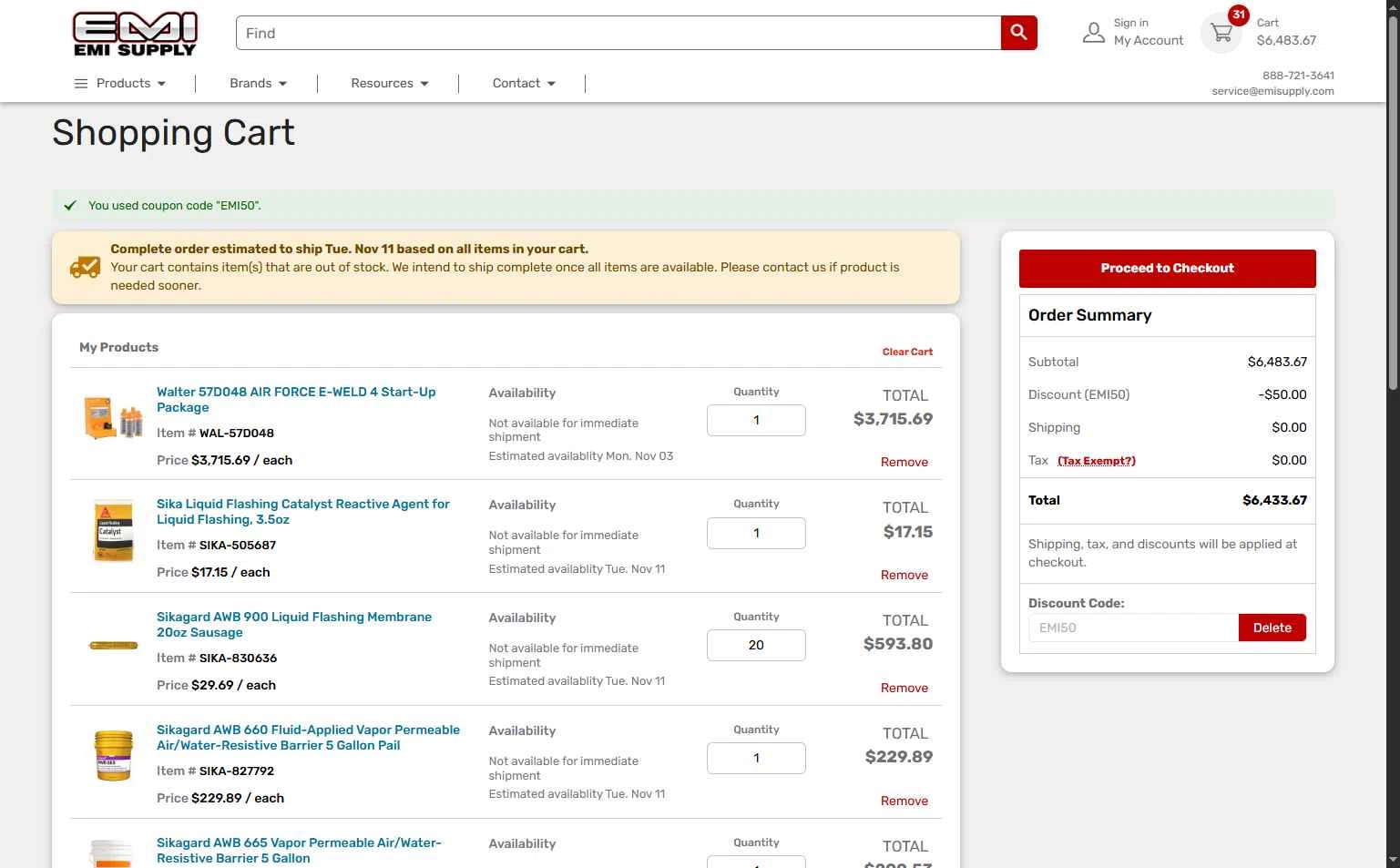Image resolution: width=1400 pixels, height=868 pixels.
Task: Click the $593.80 line total
Action: (x=898, y=644)
